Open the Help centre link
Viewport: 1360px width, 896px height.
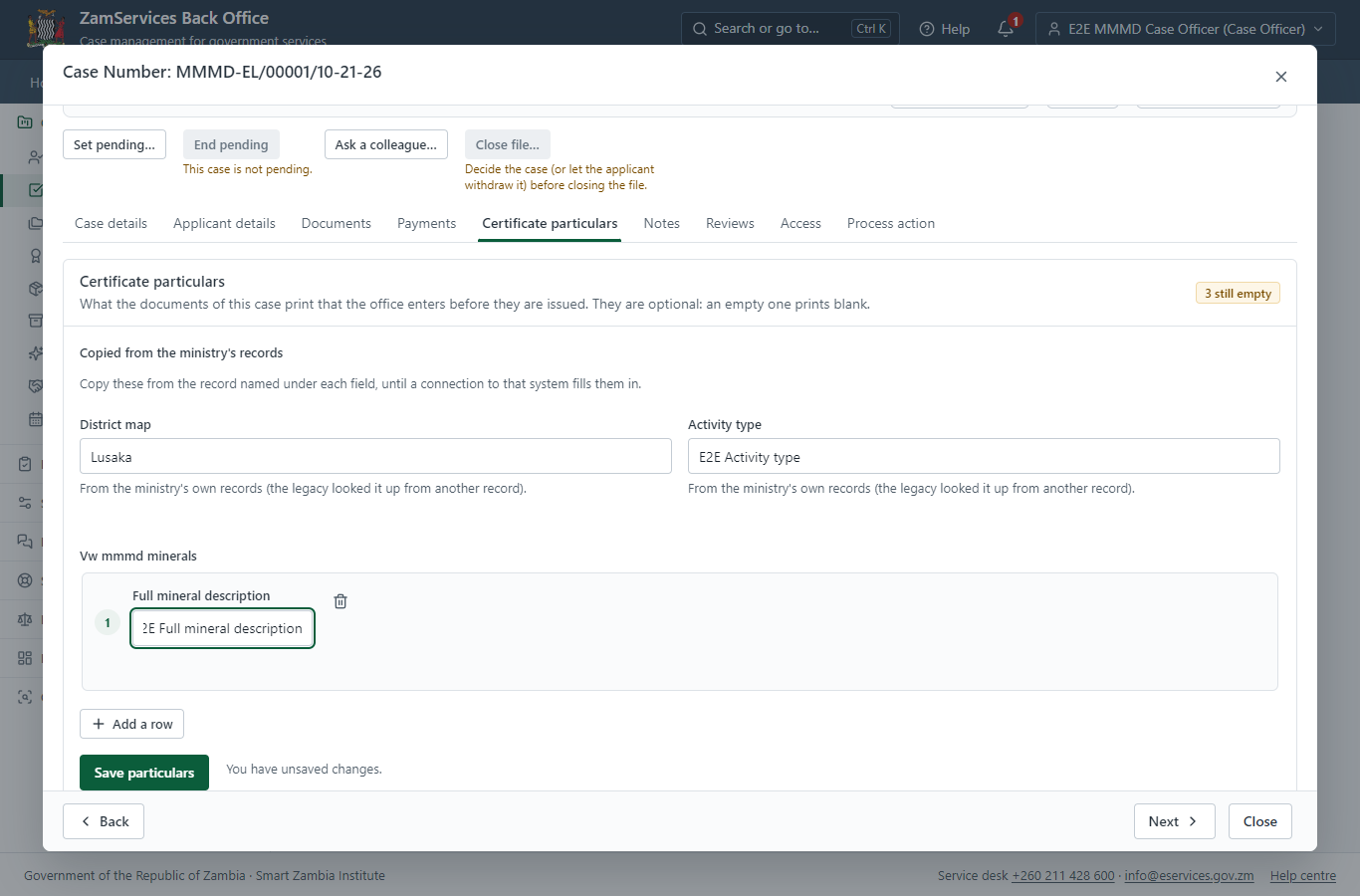pos(1303,876)
